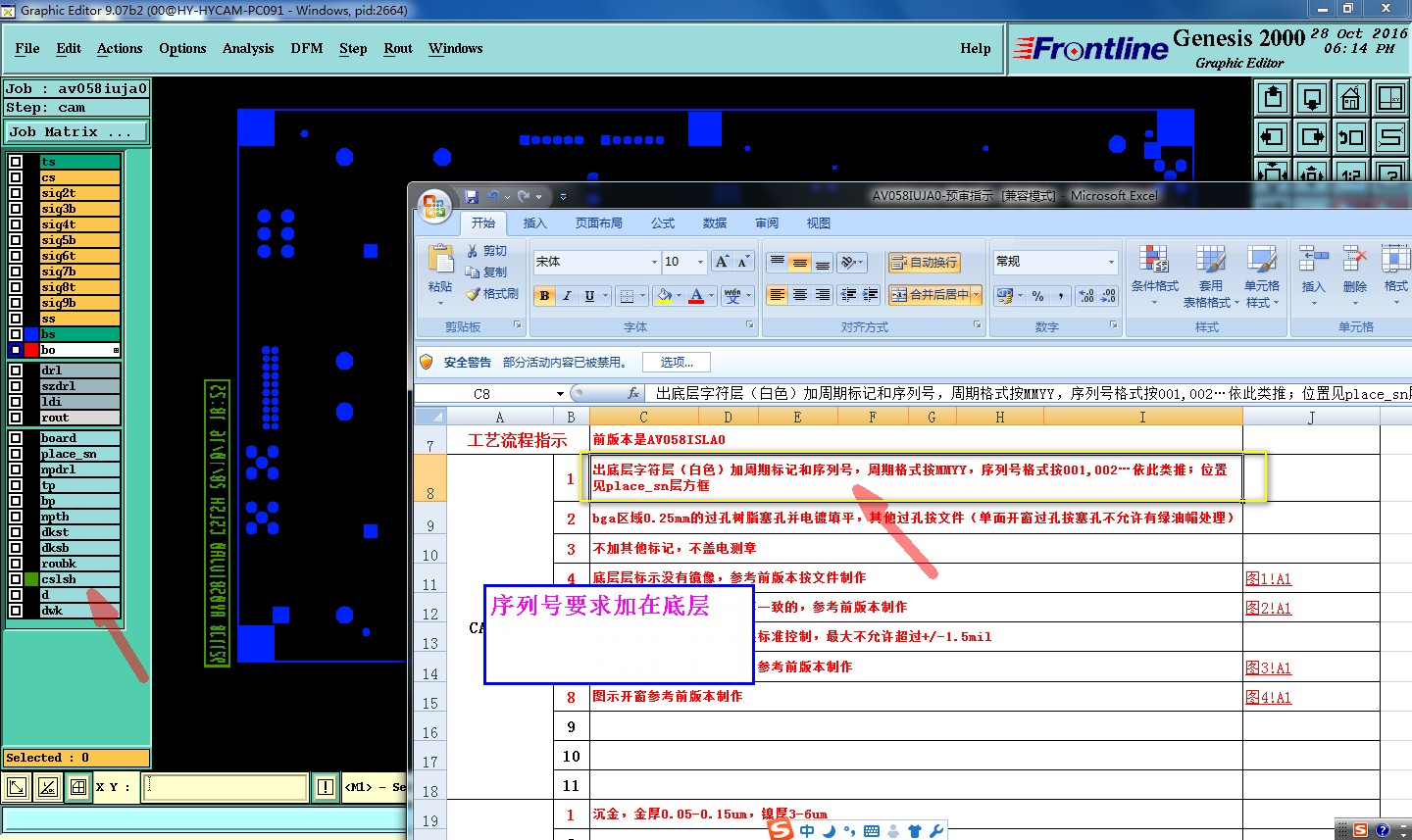Click the Italic button in Excel ribbon
This screenshot has height=840, width=1412.
point(567,296)
